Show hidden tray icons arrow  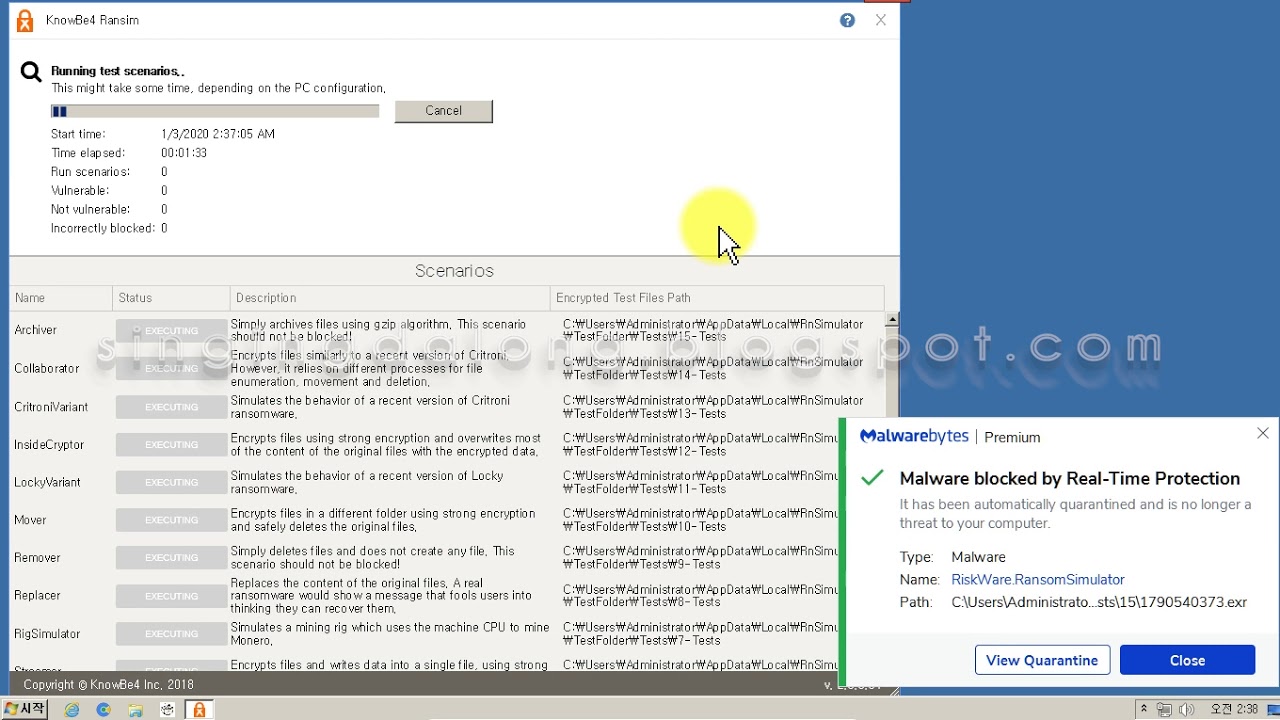point(1143,709)
